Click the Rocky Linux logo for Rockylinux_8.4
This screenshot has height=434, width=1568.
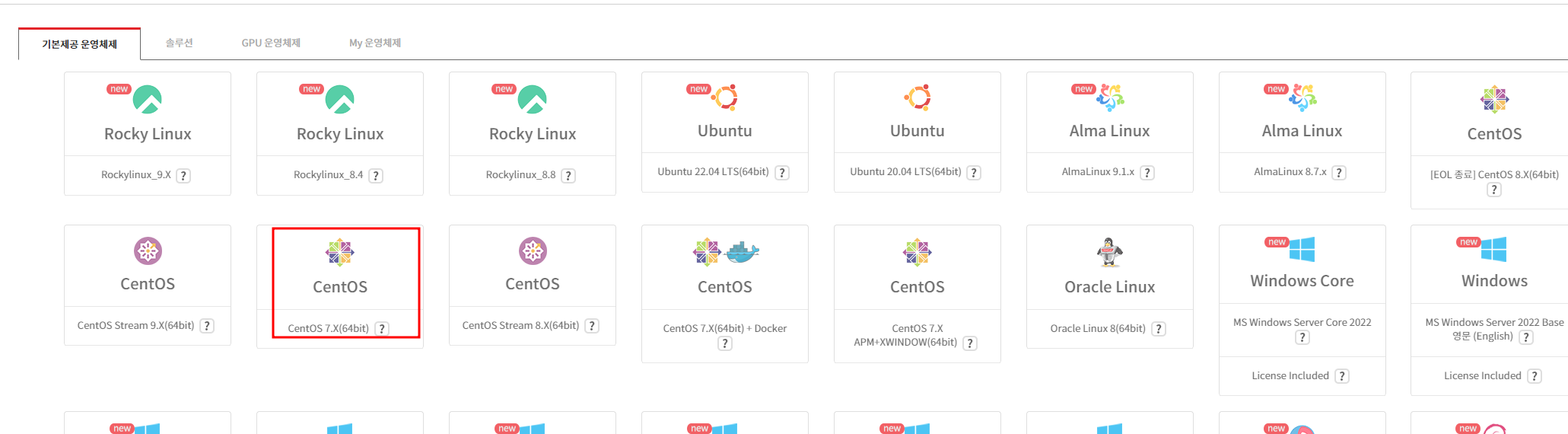[340, 100]
